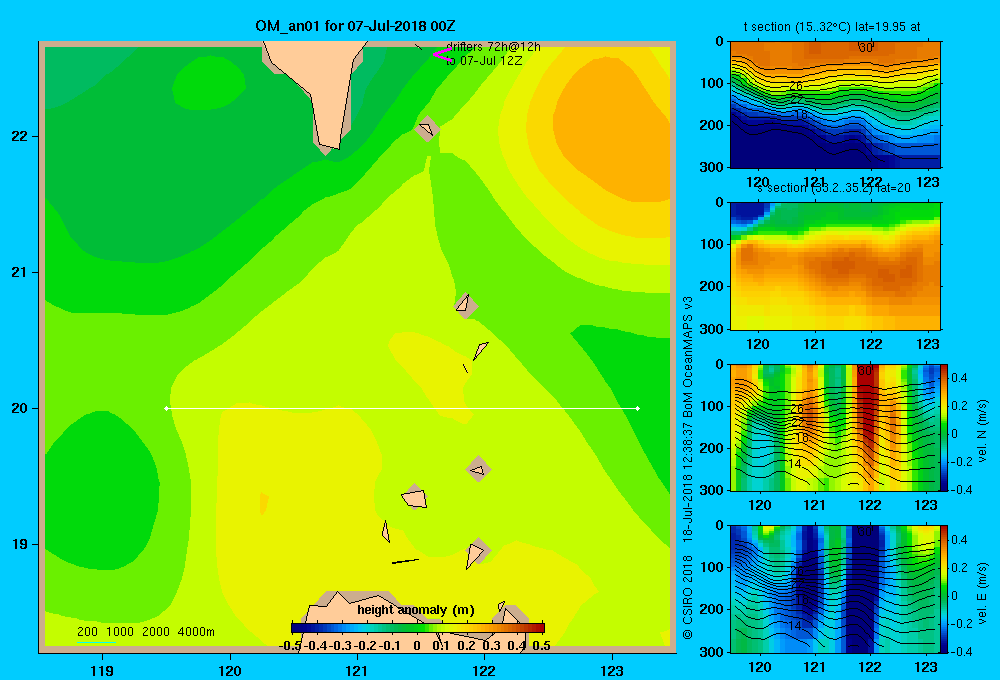Open the eastward velocity section panel

click(x=835, y=588)
